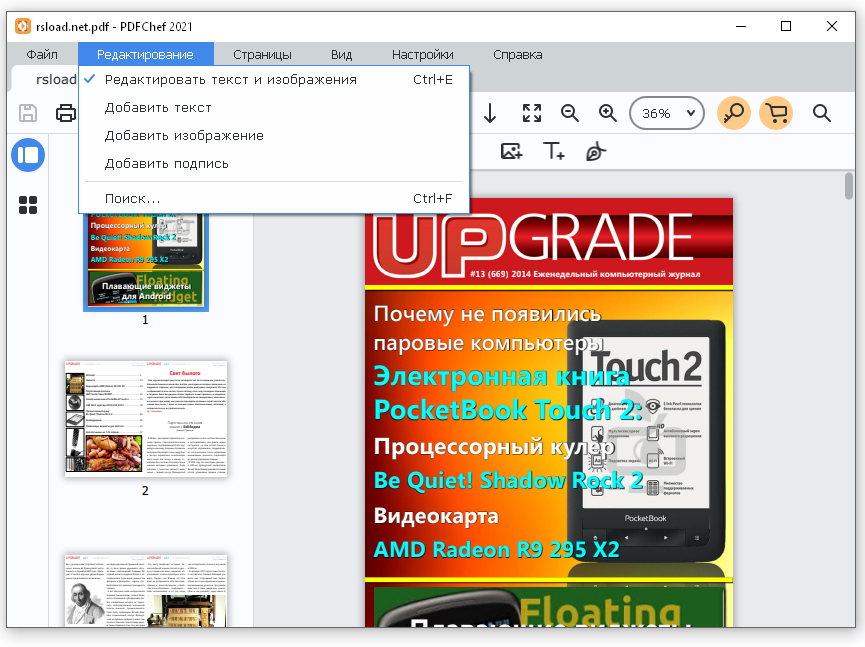Click the Print icon in toolbar
This screenshot has width=865, height=647.
[66, 113]
